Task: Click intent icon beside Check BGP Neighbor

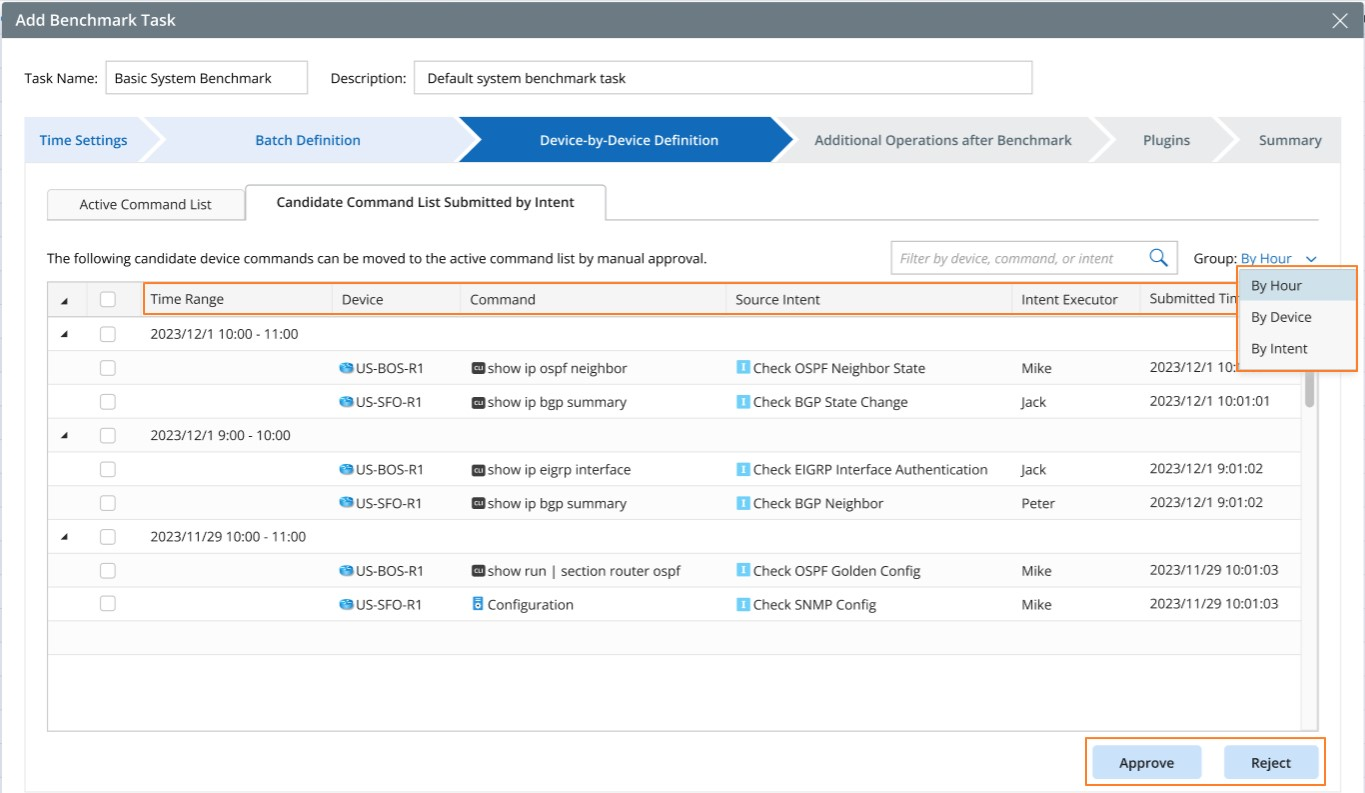Action: pos(743,503)
